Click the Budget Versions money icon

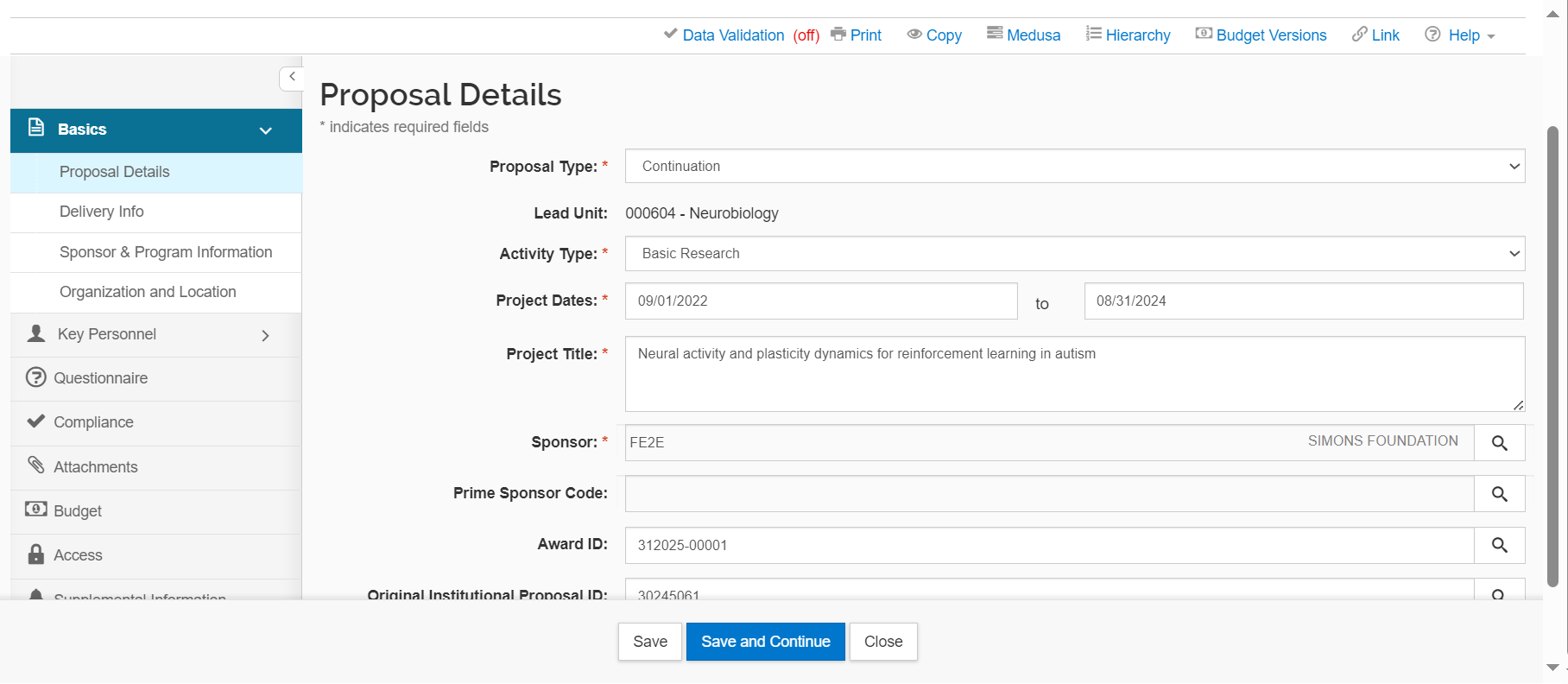1204,33
